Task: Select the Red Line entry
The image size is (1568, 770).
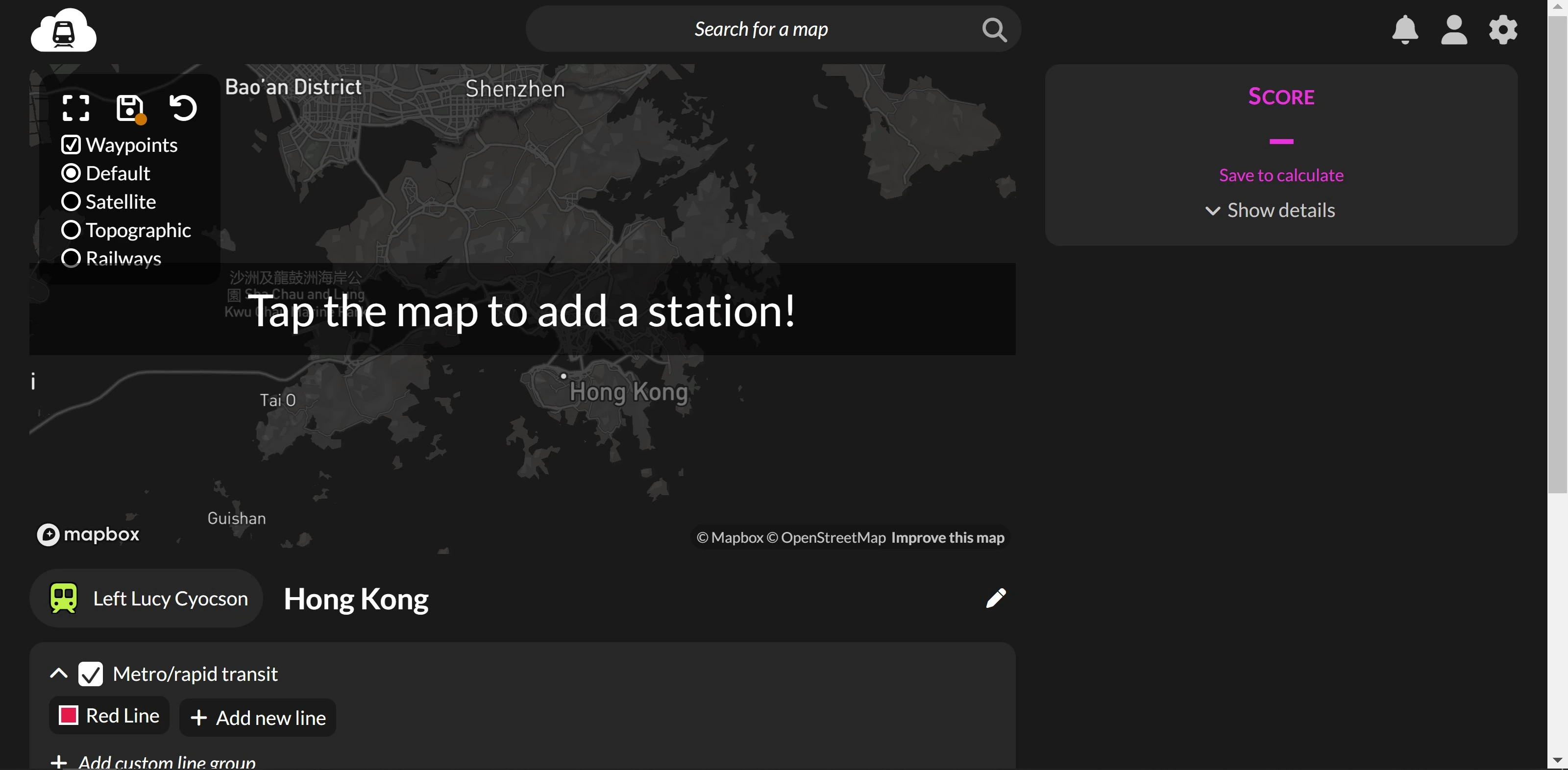Action: coord(122,715)
